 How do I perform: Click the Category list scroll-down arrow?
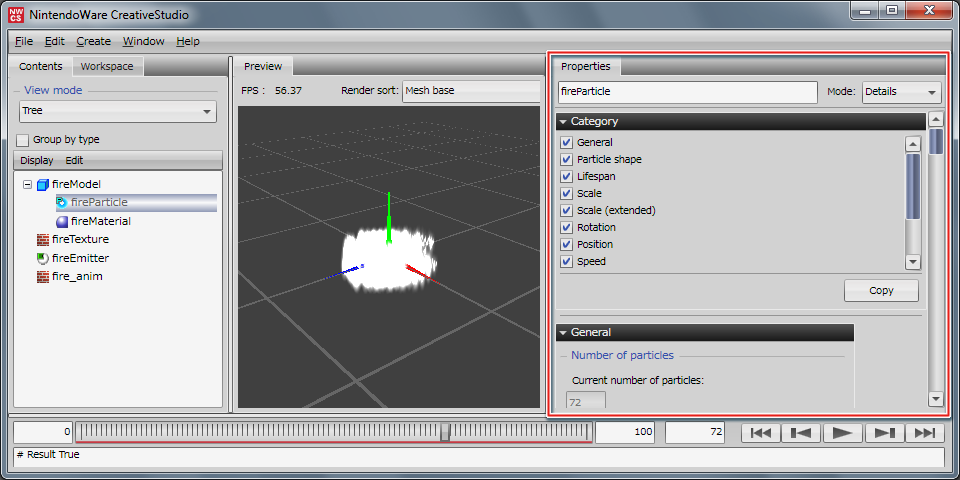coord(913,262)
